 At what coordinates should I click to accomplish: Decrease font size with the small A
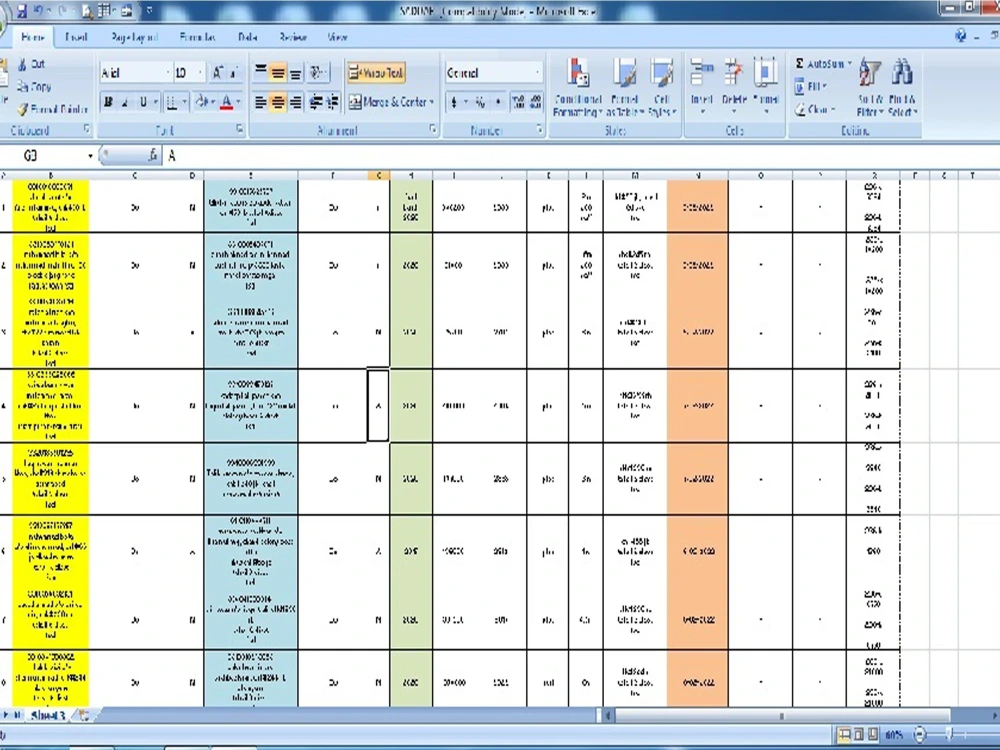233,73
